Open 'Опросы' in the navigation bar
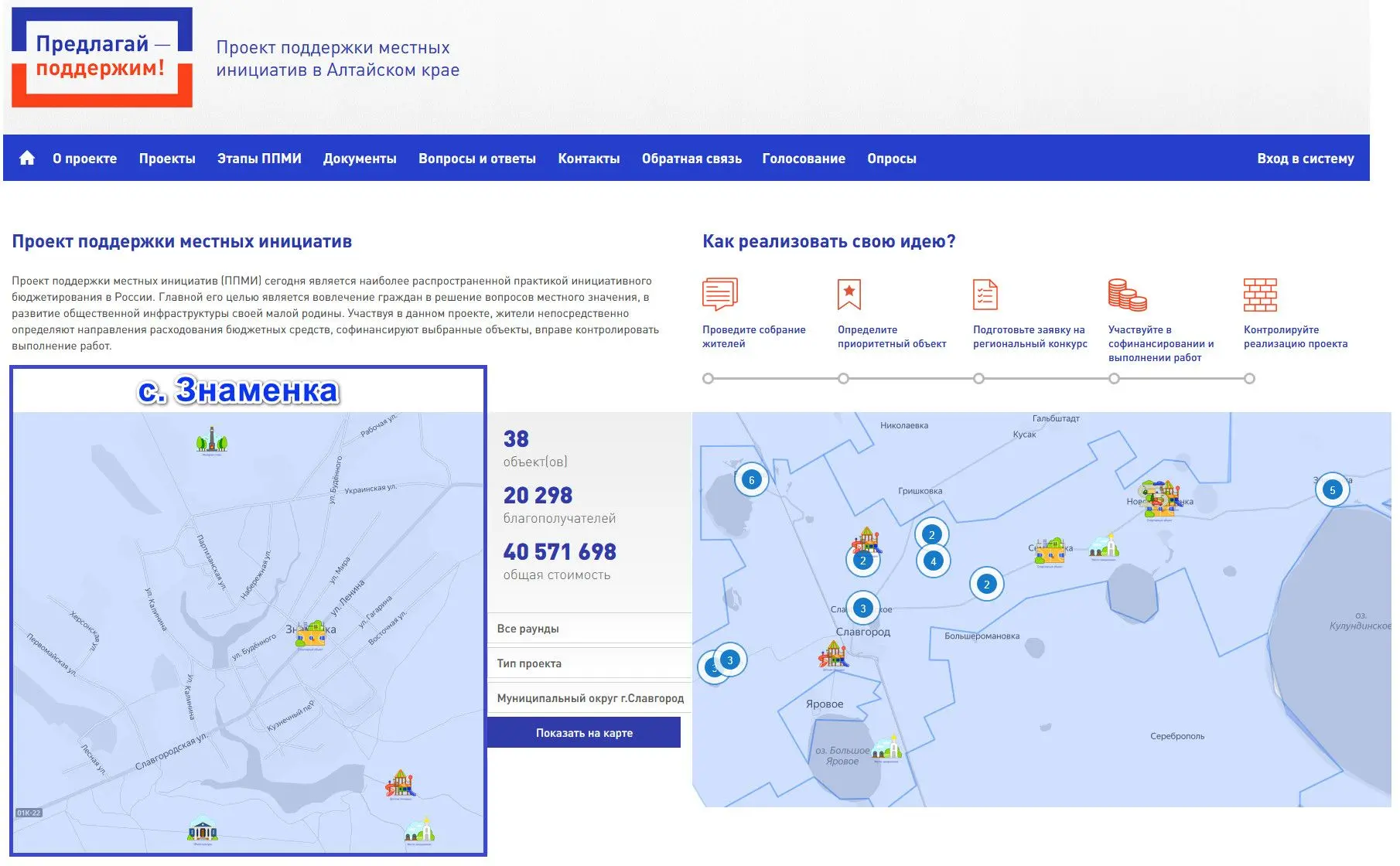Viewport: 1400px width, 866px height. (892, 159)
